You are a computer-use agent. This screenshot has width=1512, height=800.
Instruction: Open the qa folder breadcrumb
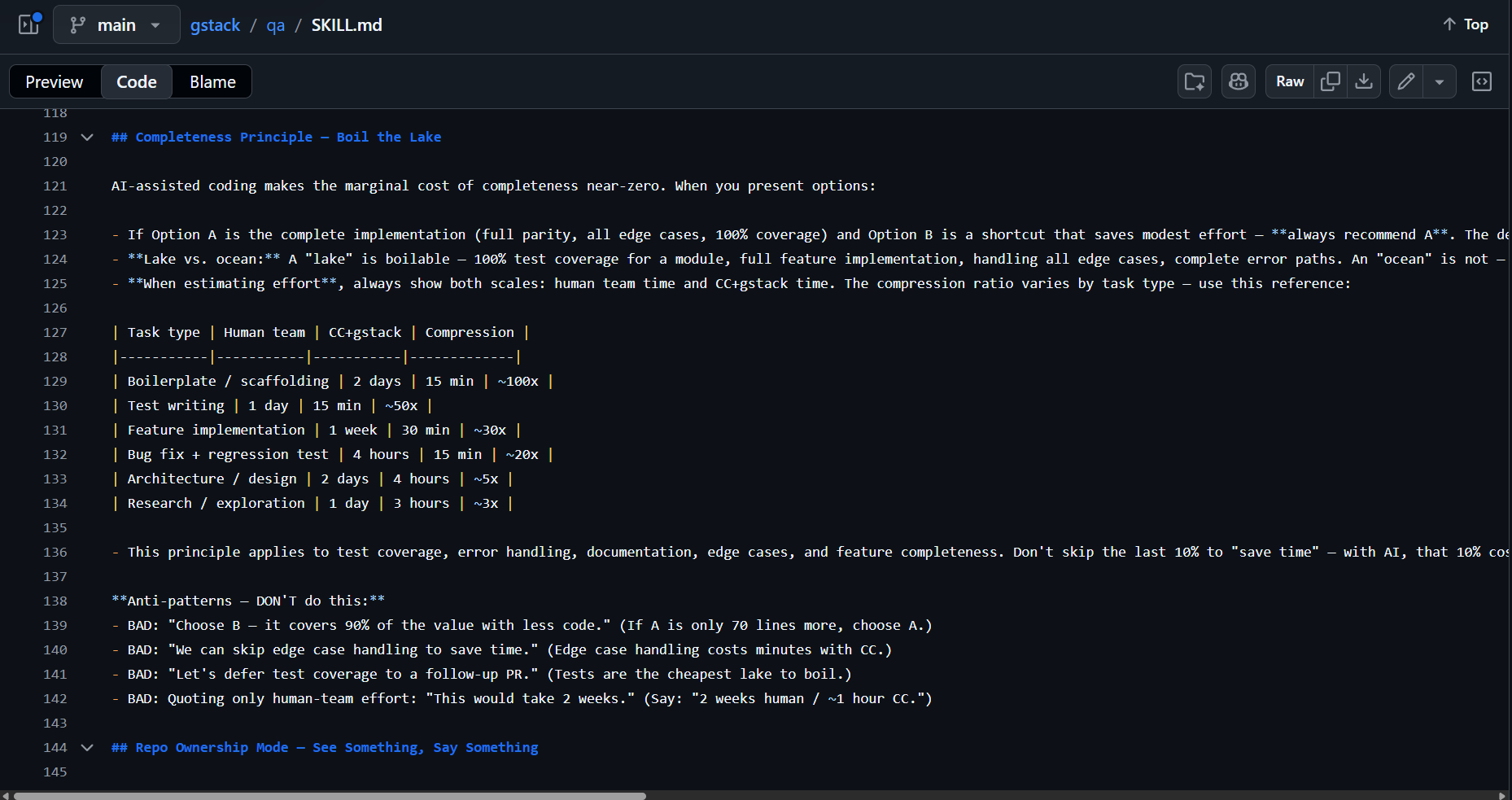tap(275, 25)
